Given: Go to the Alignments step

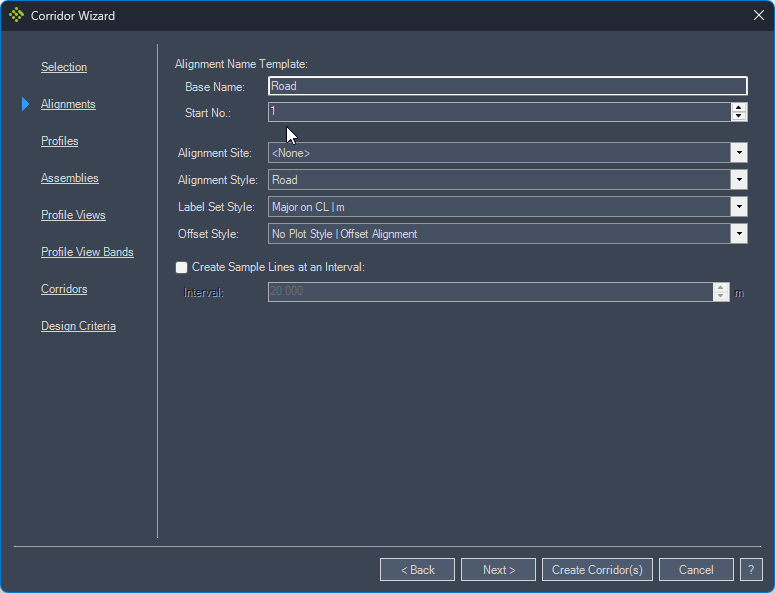Looking at the screenshot, I should (68, 104).
